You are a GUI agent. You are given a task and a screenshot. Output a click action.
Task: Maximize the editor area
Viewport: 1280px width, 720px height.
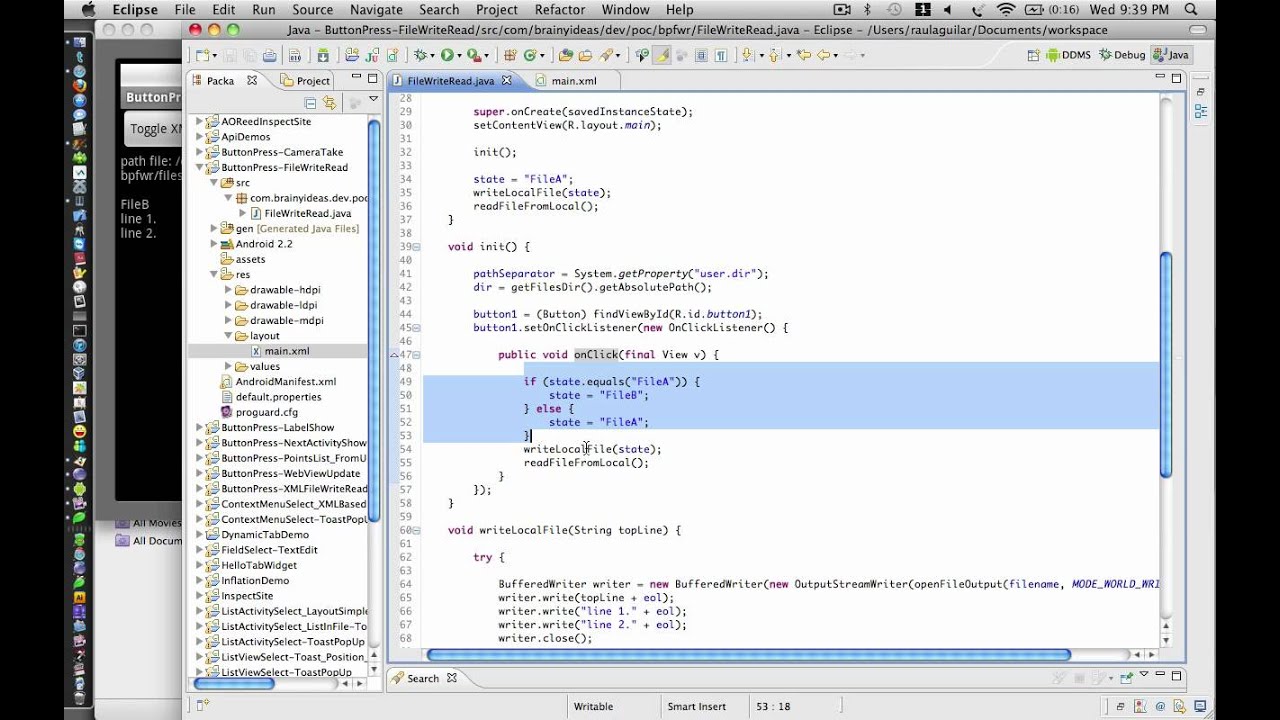tap(1177, 79)
